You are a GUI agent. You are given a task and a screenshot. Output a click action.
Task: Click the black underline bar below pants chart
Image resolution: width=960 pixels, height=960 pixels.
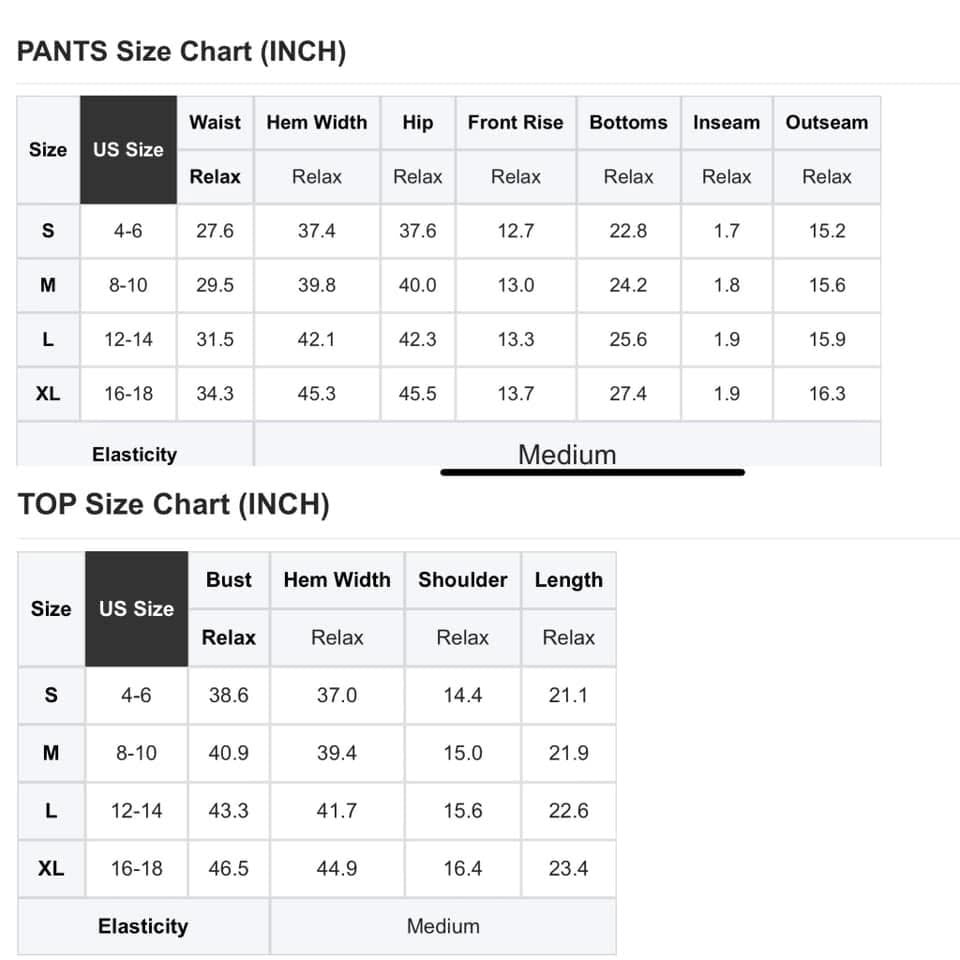point(593,472)
